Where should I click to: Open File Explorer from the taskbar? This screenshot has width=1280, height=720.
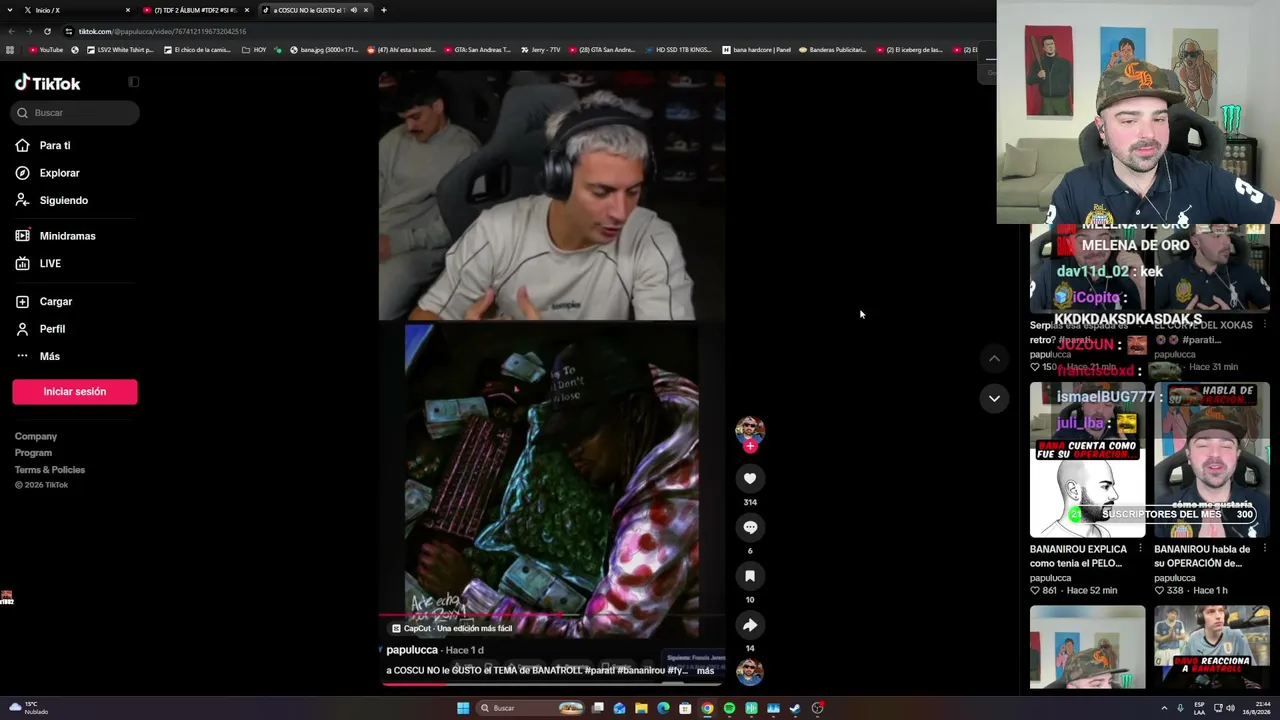(x=641, y=708)
